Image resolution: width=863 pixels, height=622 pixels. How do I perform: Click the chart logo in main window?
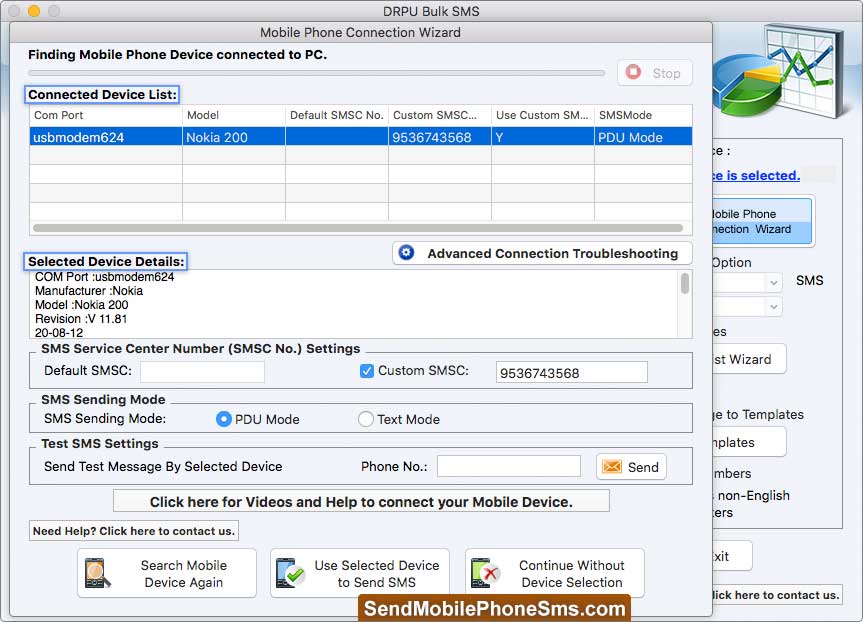(781, 70)
